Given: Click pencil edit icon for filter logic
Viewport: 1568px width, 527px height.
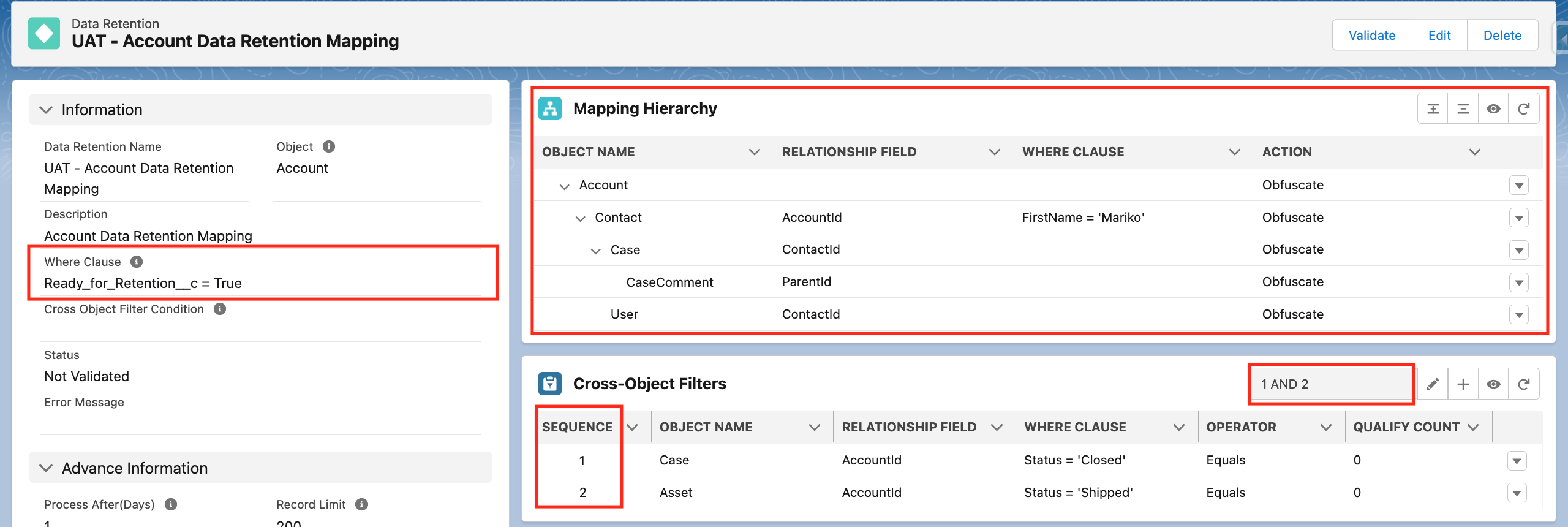Looking at the screenshot, I should (x=1432, y=384).
